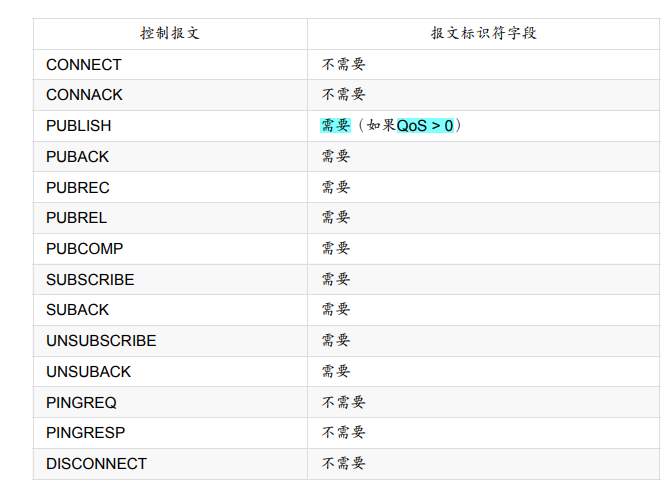Select the CONNECT cell in the table
The height and width of the screenshot is (490, 671).
click(84, 65)
